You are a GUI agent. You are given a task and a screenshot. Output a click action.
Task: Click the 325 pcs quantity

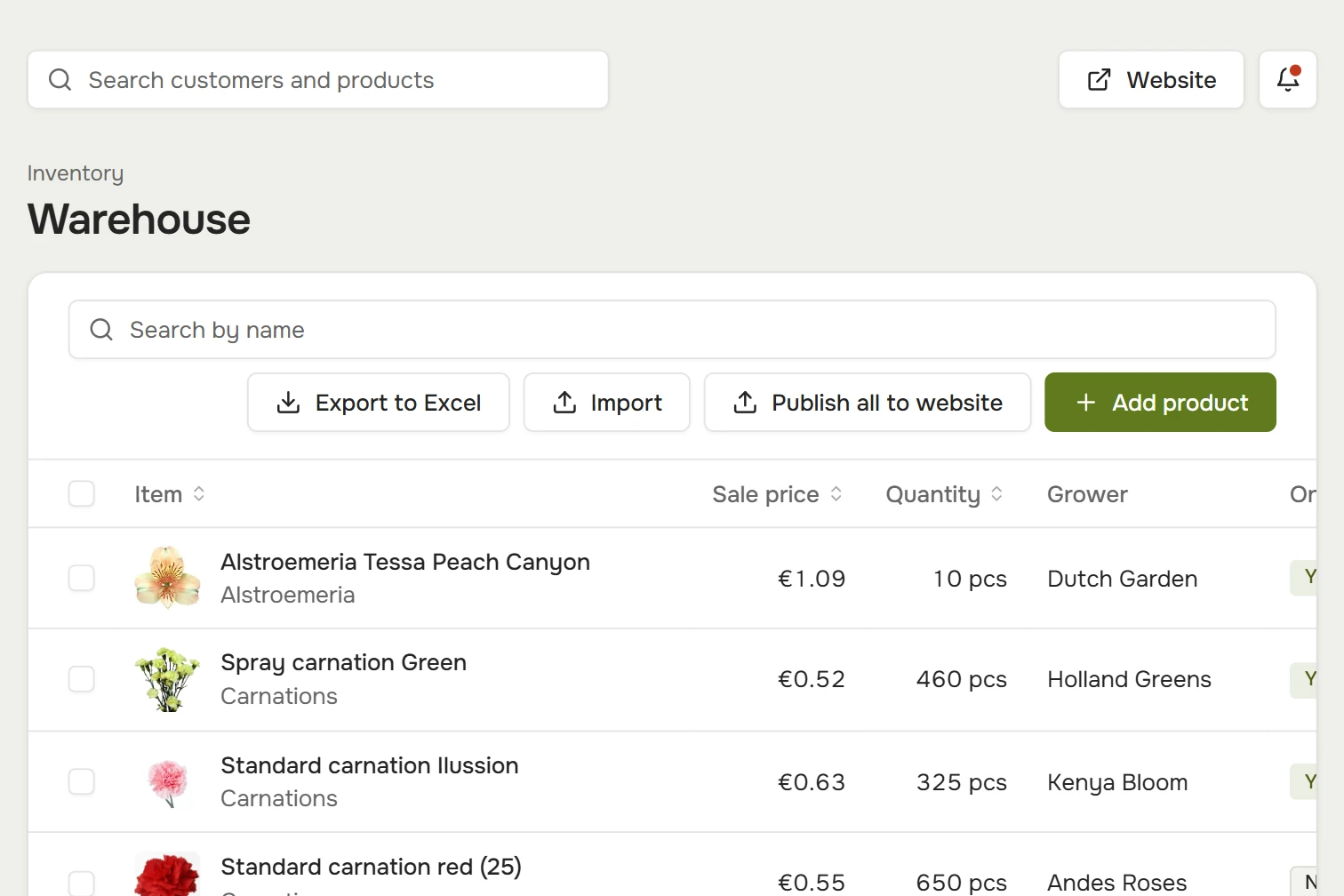tap(962, 782)
